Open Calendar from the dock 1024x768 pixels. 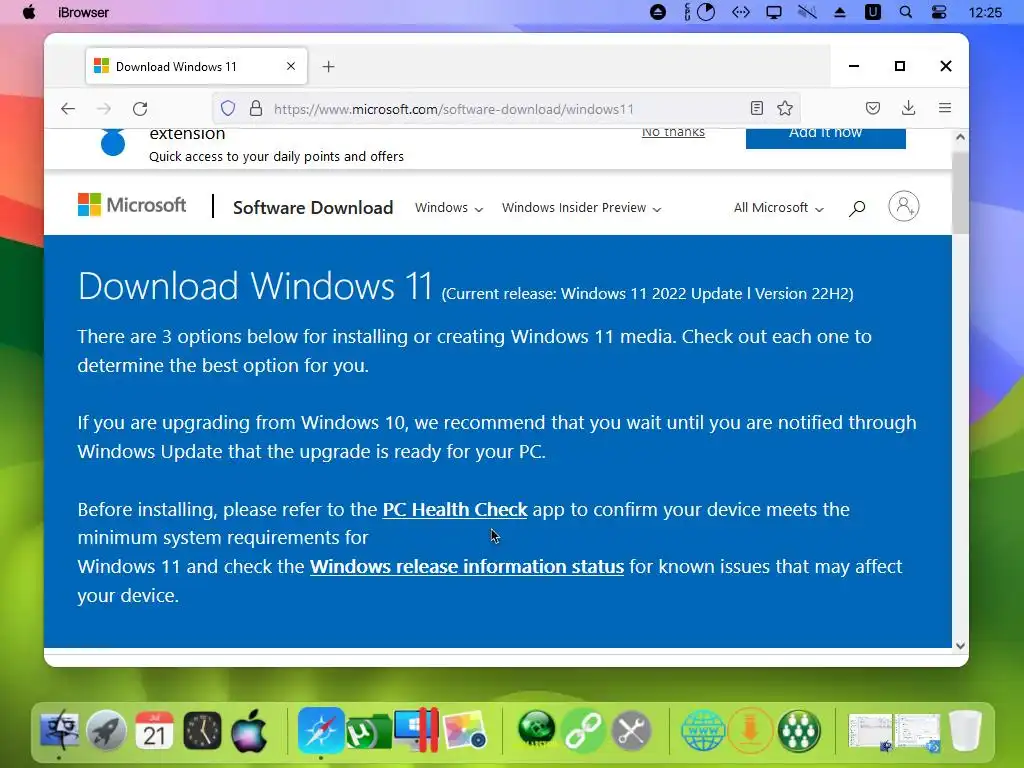point(154,730)
